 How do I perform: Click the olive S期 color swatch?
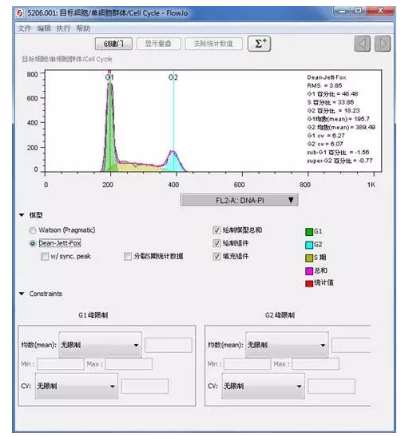click(x=309, y=258)
